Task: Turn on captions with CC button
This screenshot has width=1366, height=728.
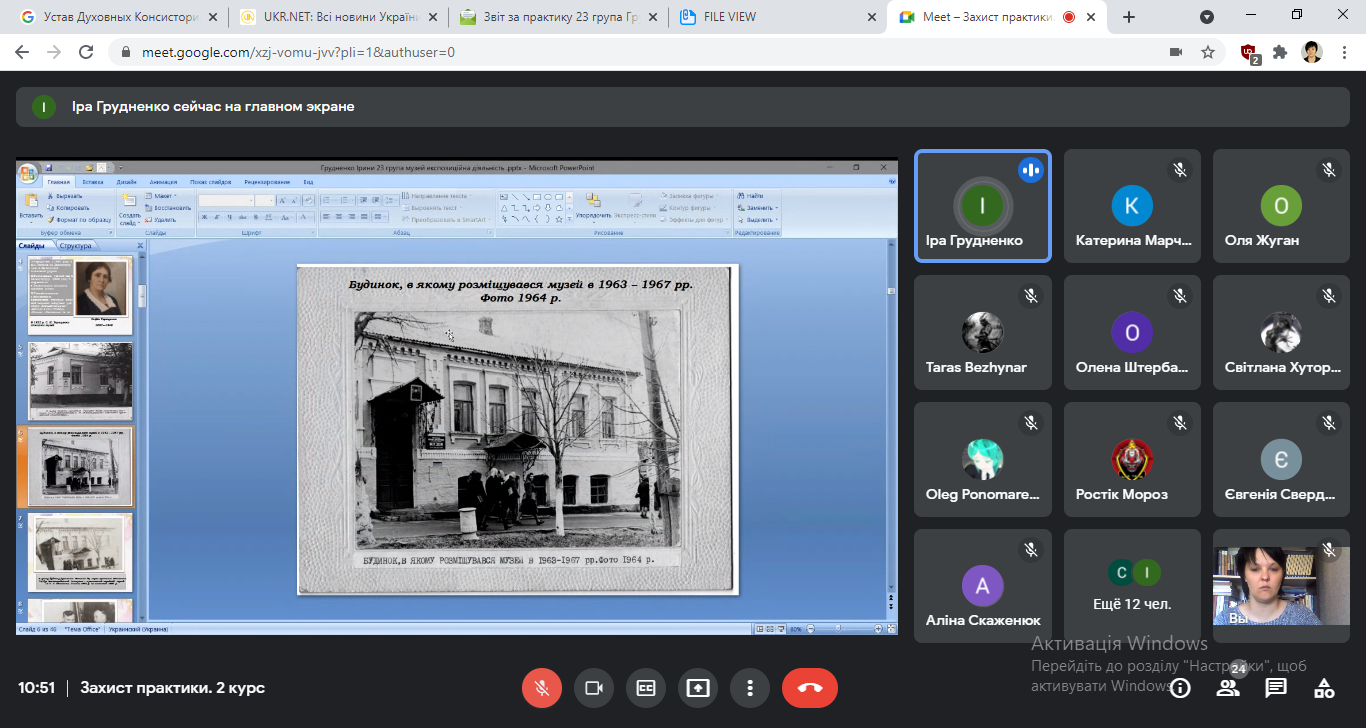Action: 646,688
